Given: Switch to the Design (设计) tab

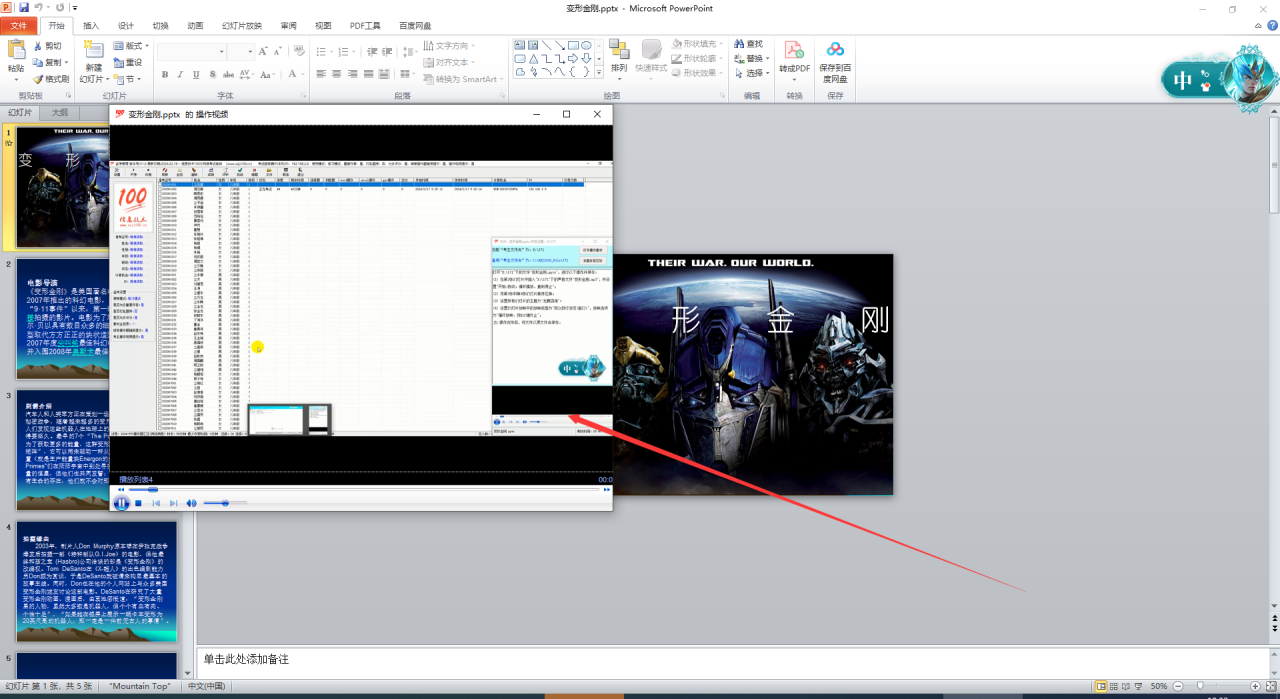Looking at the screenshot, I should point(126,25).
